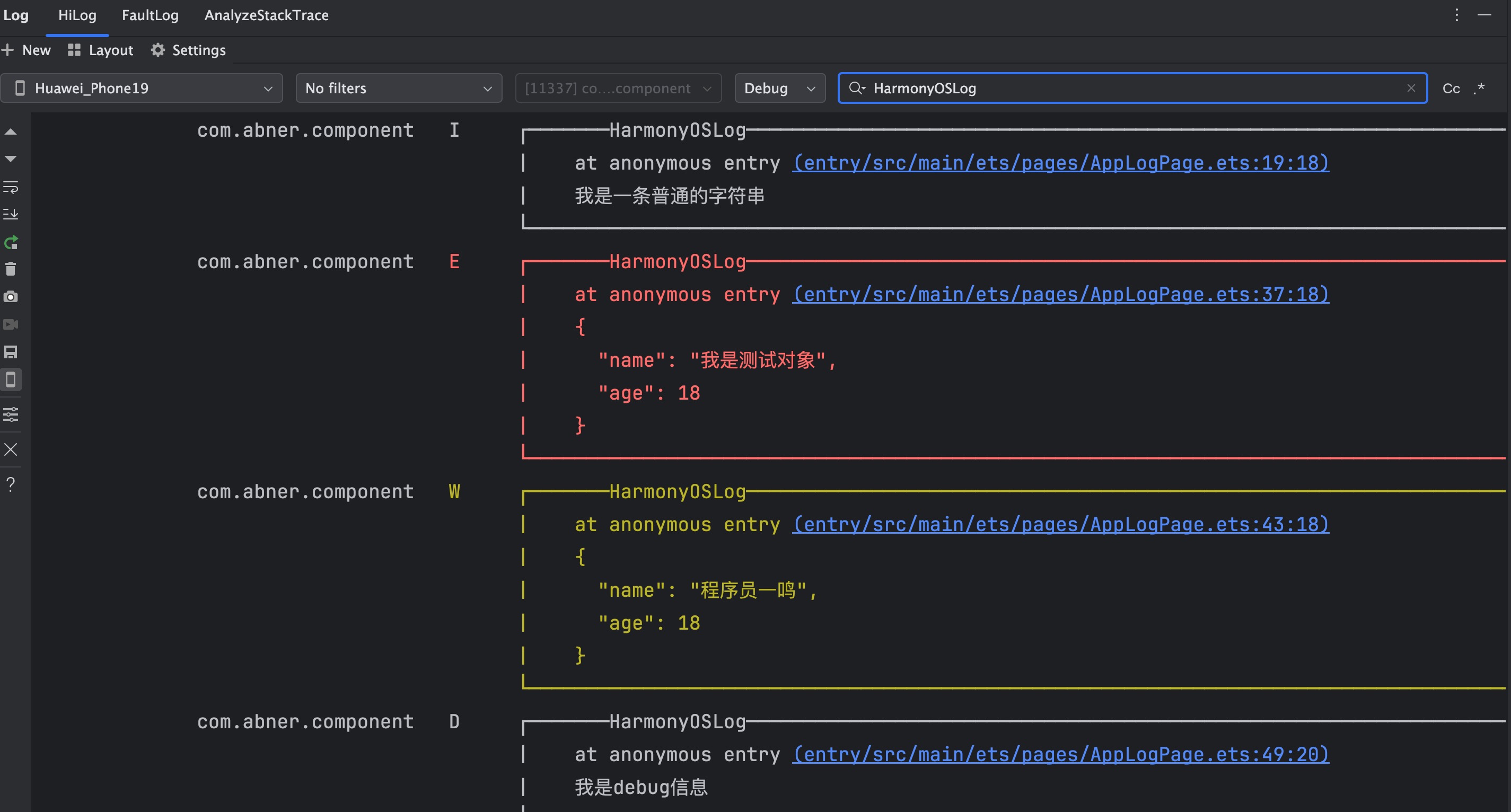Click the Settings button
The height and width of the screenshot is (812, 1511).
(x=188, y=50)
